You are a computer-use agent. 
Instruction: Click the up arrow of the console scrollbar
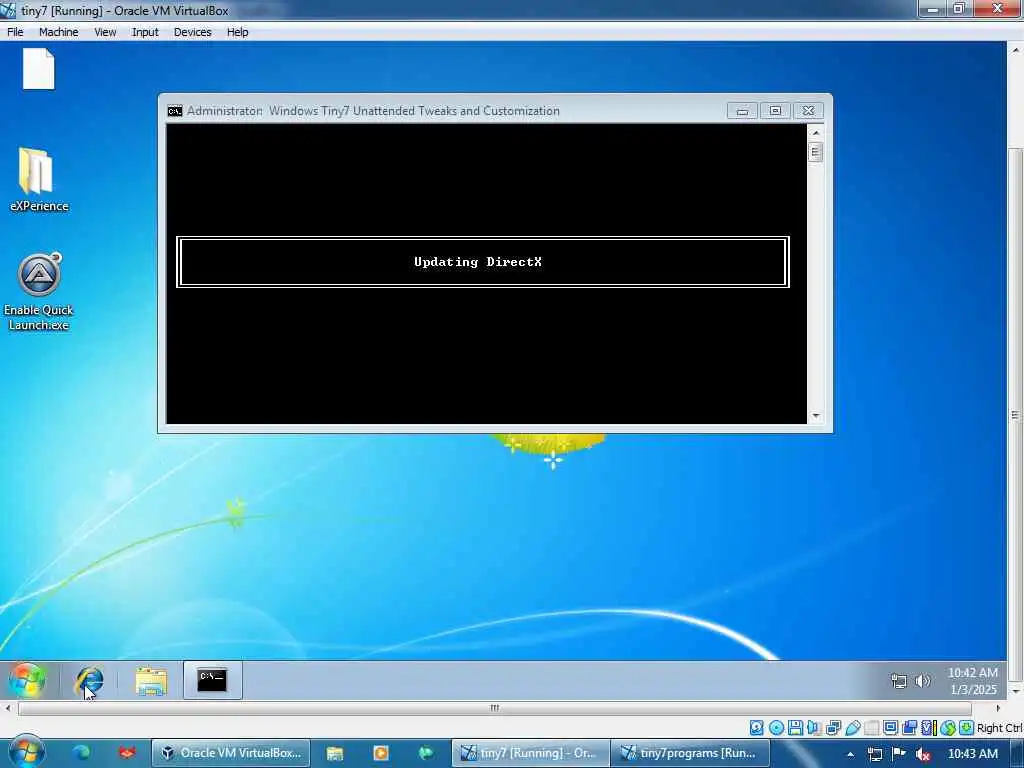click(816, 133)
